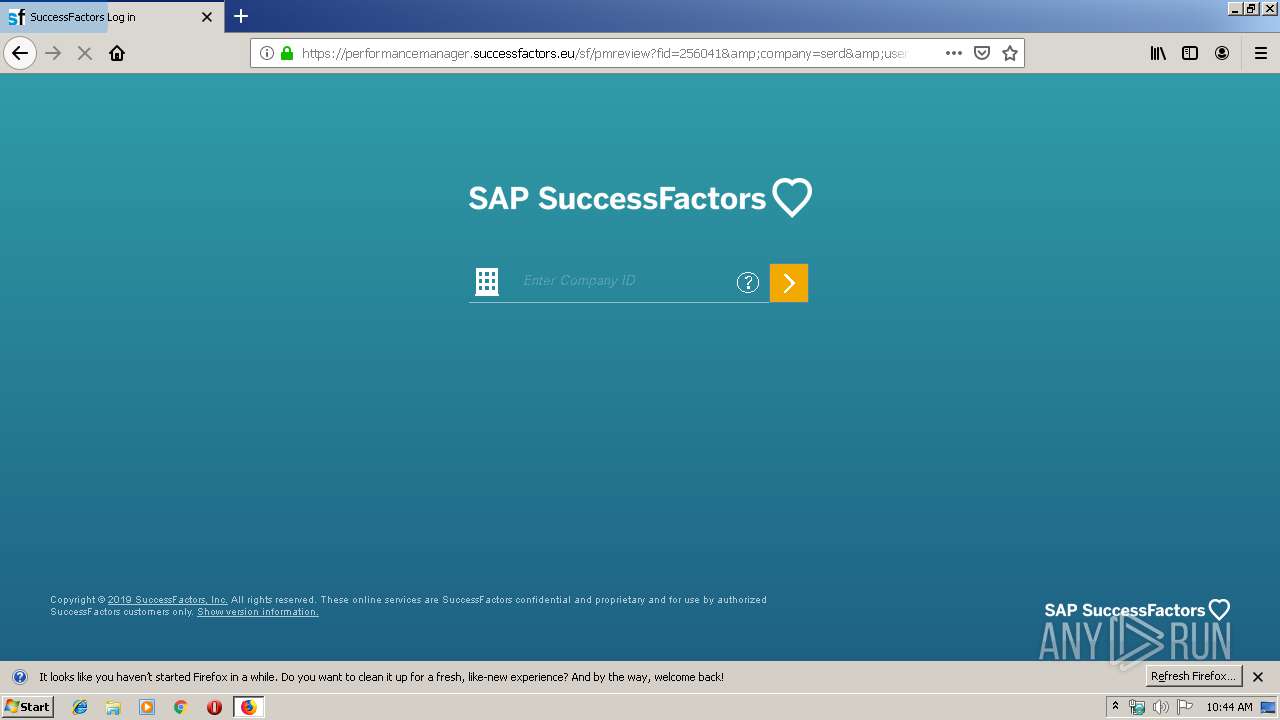
Task: Click network icon in system tray
Action: (1137, 707)
